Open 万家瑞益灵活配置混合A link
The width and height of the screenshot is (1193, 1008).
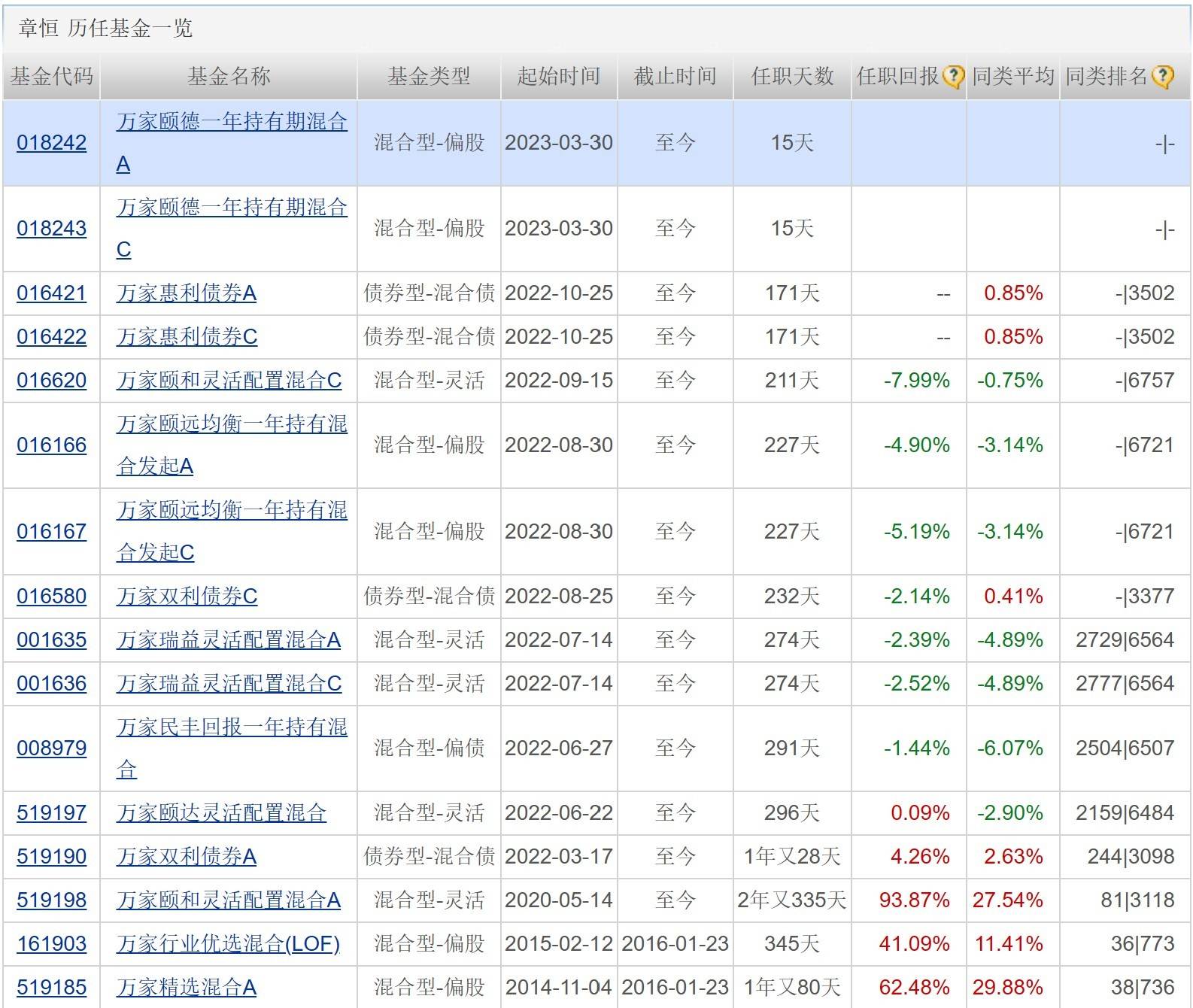coord(229,640)
